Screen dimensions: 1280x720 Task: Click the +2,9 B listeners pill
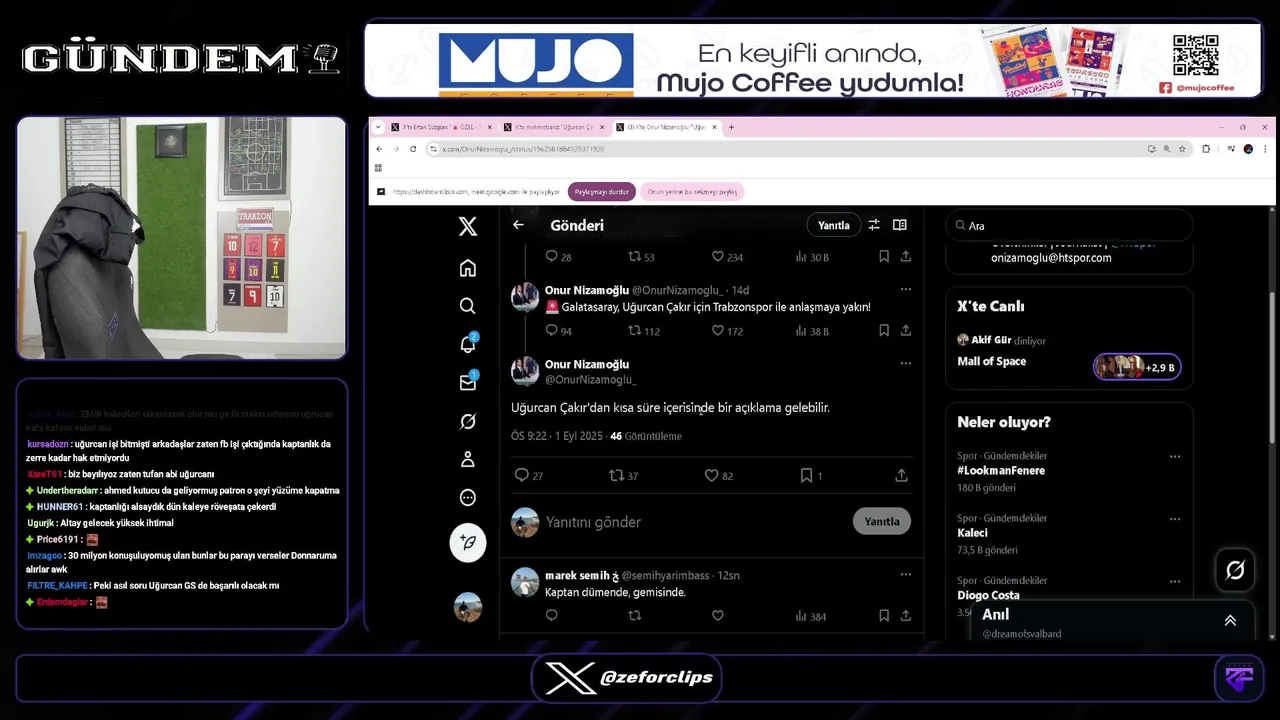tap(1137, 367)
